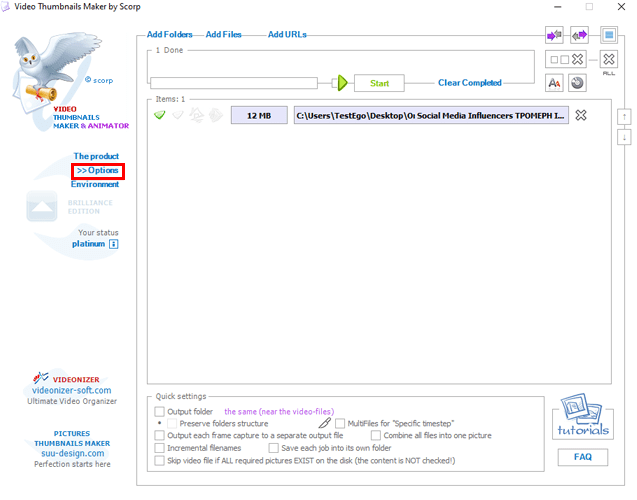The height and width of the screenshot is (500, 637).
Task: Click the gray disc icon
Action: point(577,83)
